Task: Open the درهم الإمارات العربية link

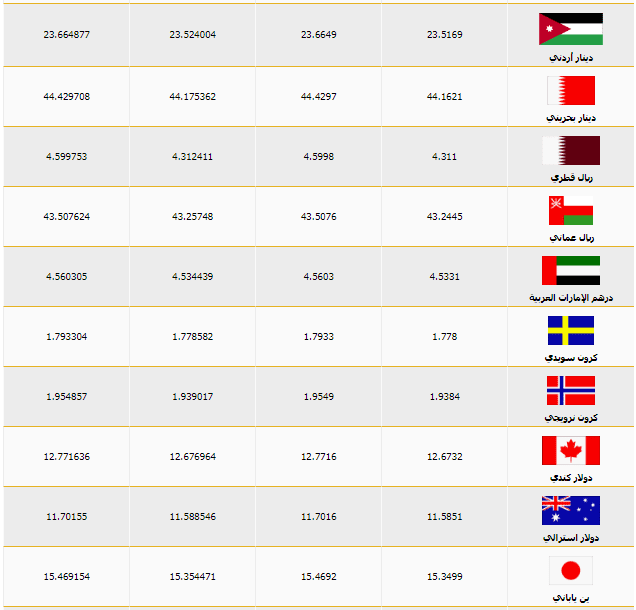Action: 571,298
